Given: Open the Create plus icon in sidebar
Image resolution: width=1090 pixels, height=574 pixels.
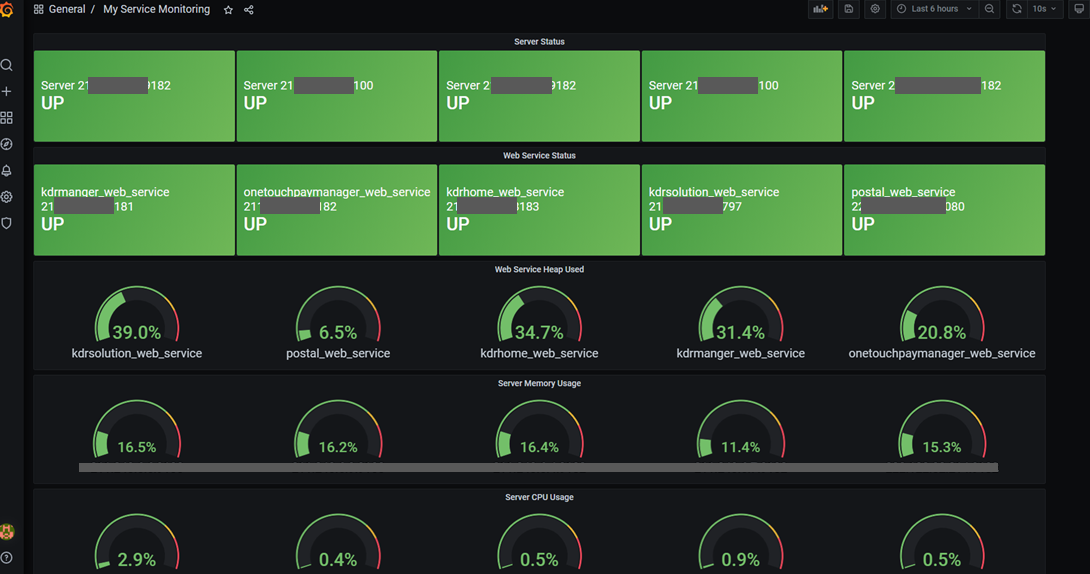Looking at the screenshot, I should tap(7, 92).
